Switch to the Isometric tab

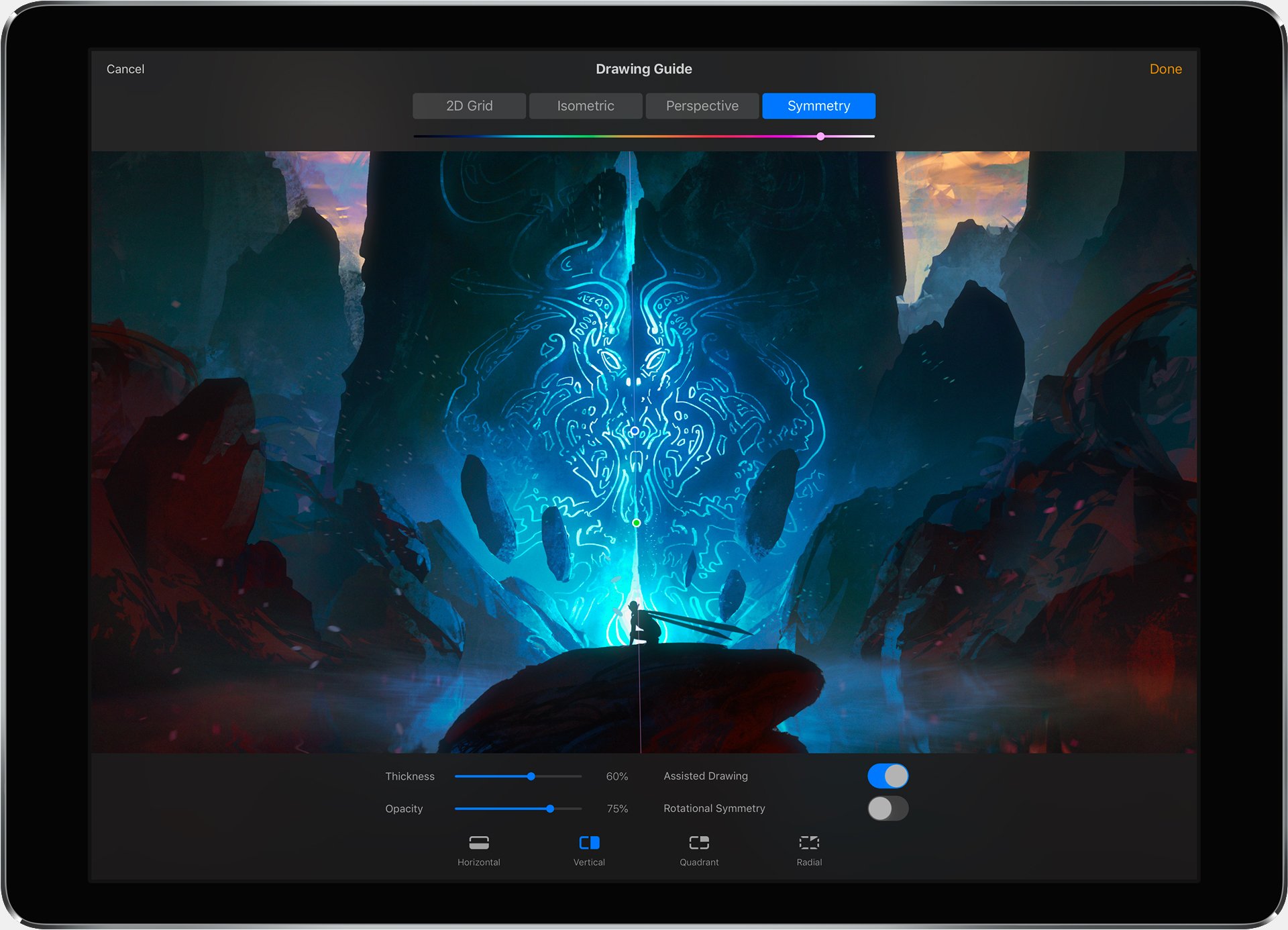click(585, 106)
